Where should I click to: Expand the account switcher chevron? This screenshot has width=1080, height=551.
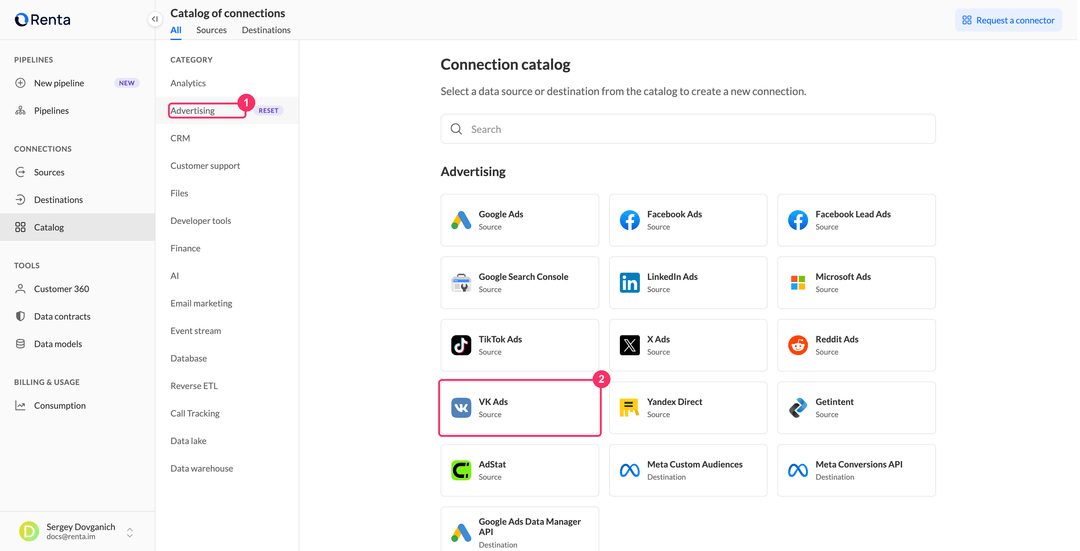coord(129,532)
